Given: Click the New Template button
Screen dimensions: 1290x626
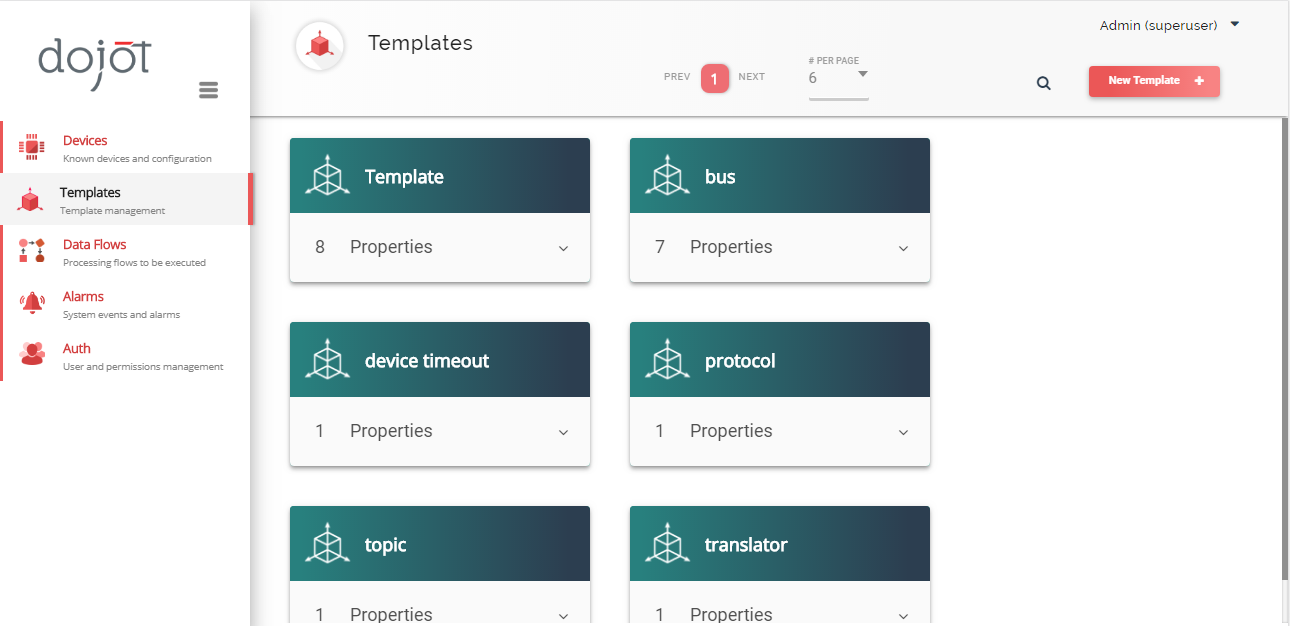Looking at the screenshot, I should click(x=1154, y=81).
